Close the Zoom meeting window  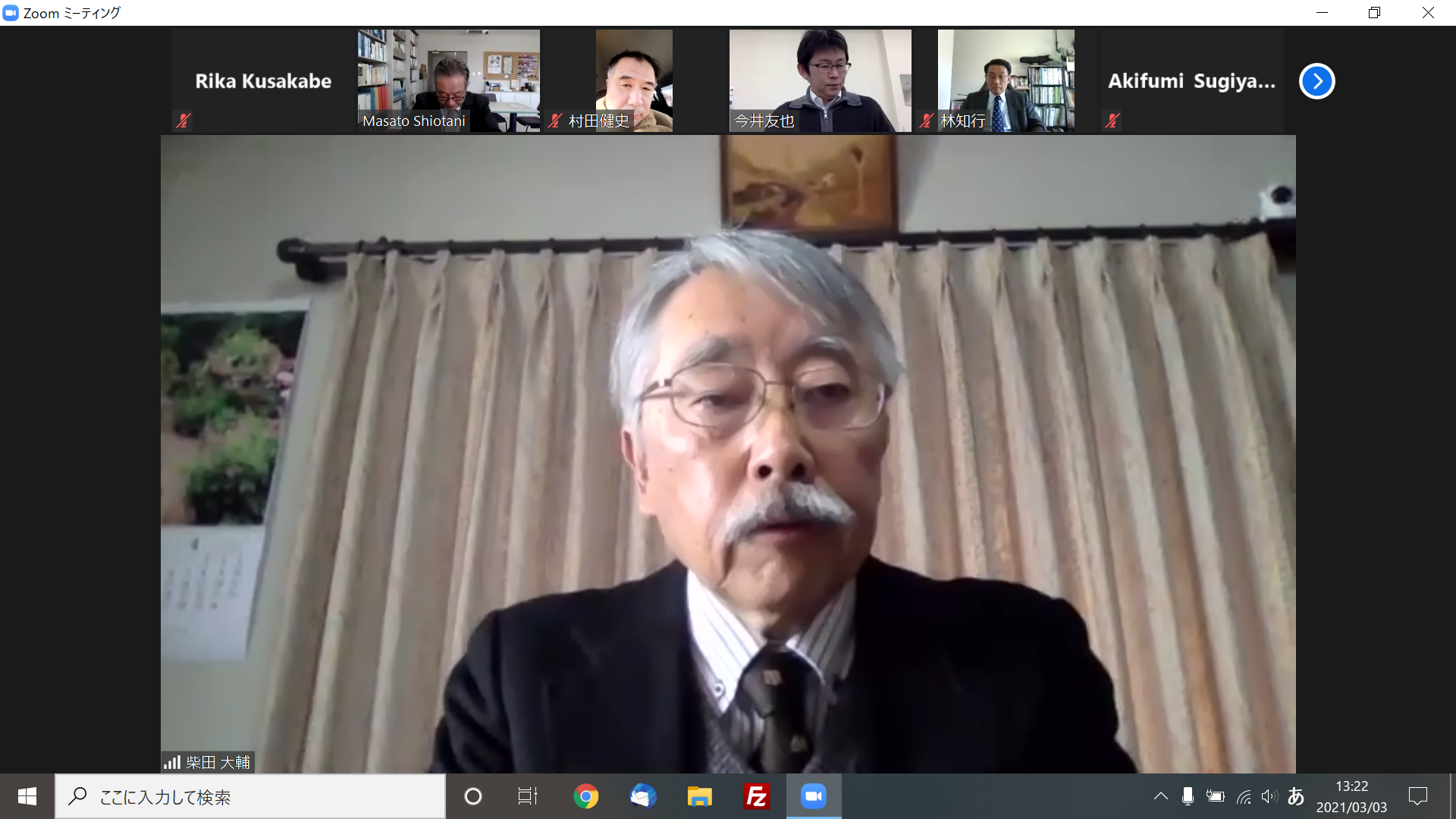click(x=1428, y=13)
